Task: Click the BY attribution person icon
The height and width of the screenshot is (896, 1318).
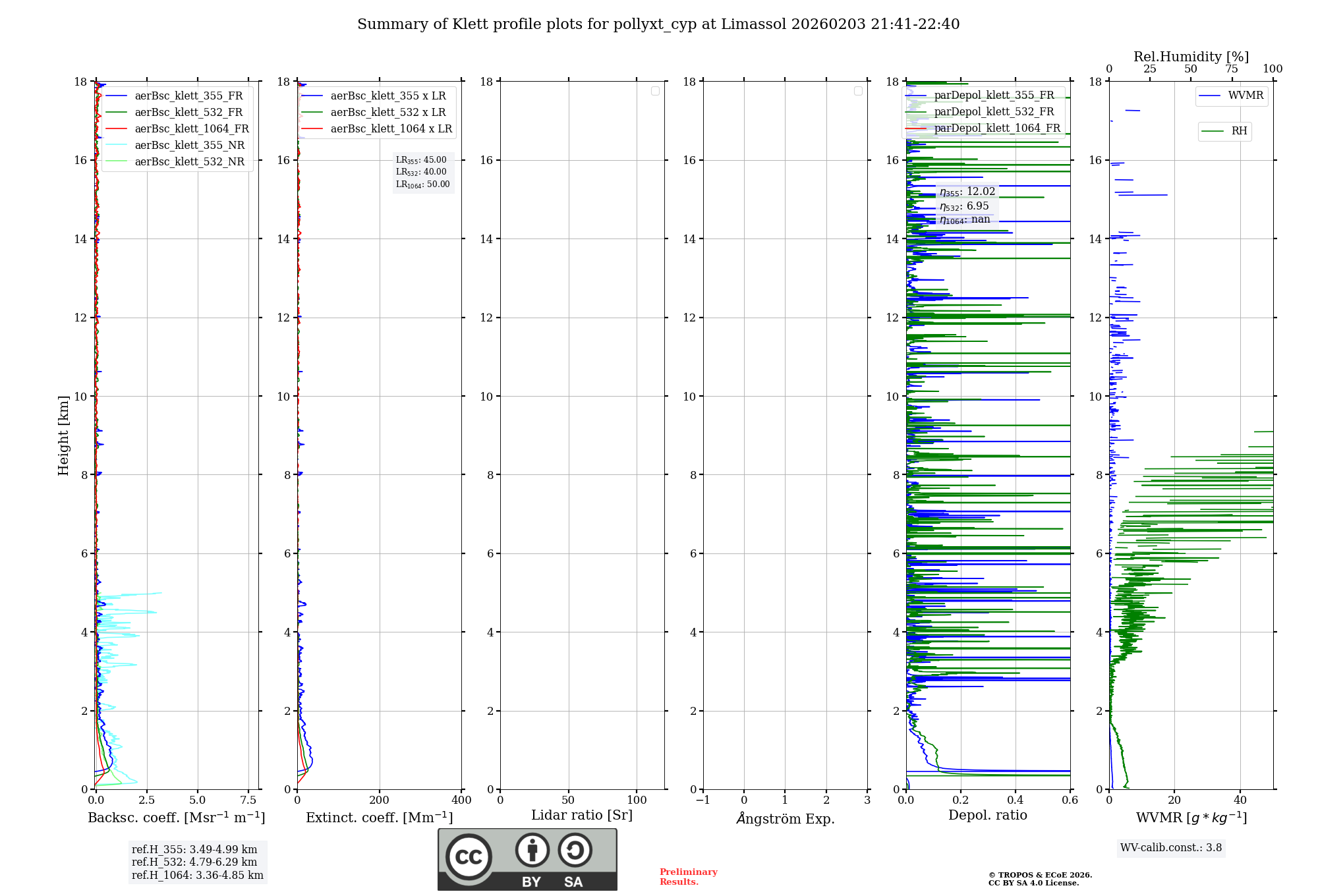Action: tap(532, 850)
